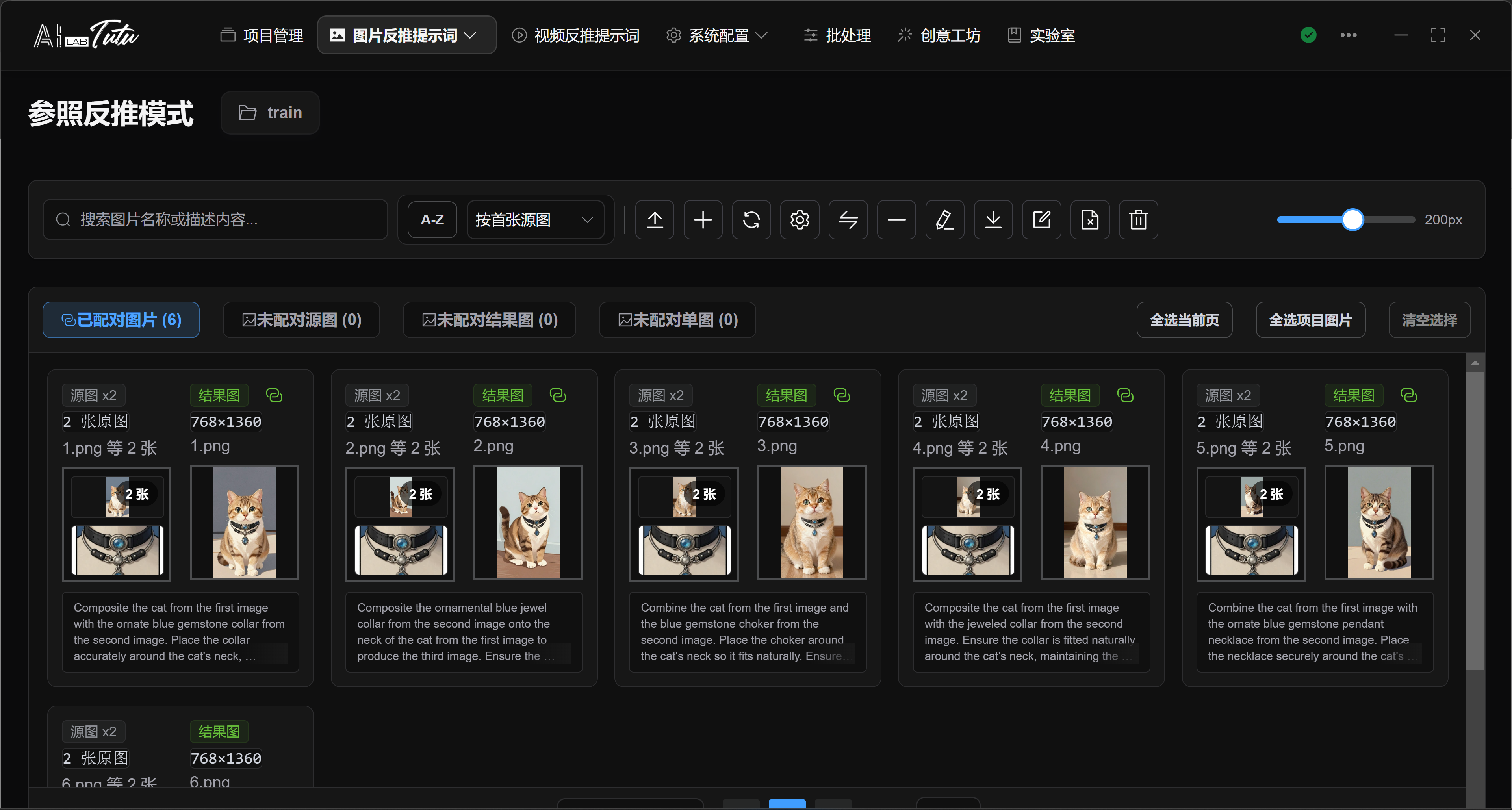Open source image stack of 1.png card
The image size is (1512, 810).
coord(117,525)
